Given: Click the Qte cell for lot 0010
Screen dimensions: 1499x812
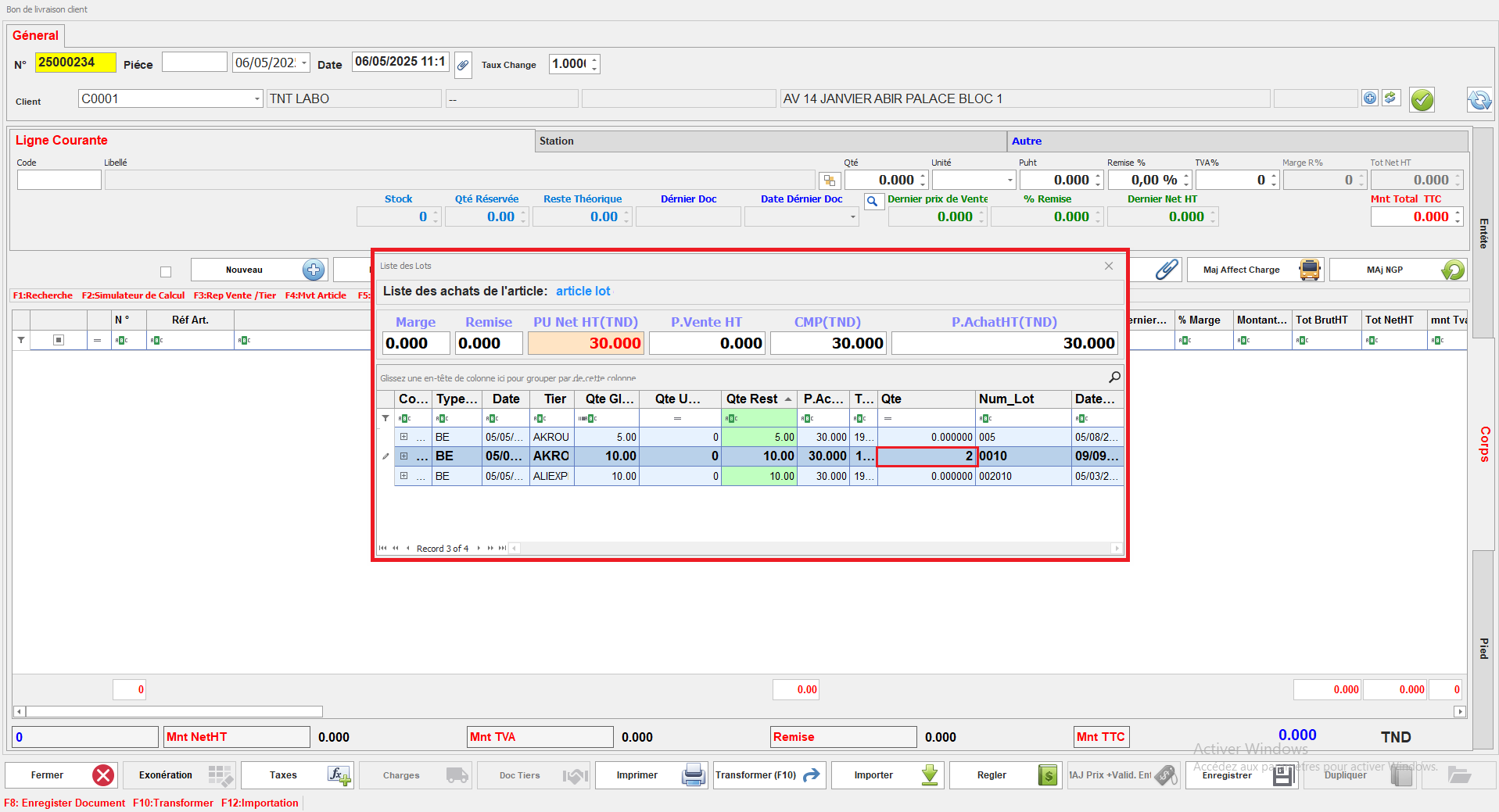Looking at the screenshot, I should click(x=927, y=456).
